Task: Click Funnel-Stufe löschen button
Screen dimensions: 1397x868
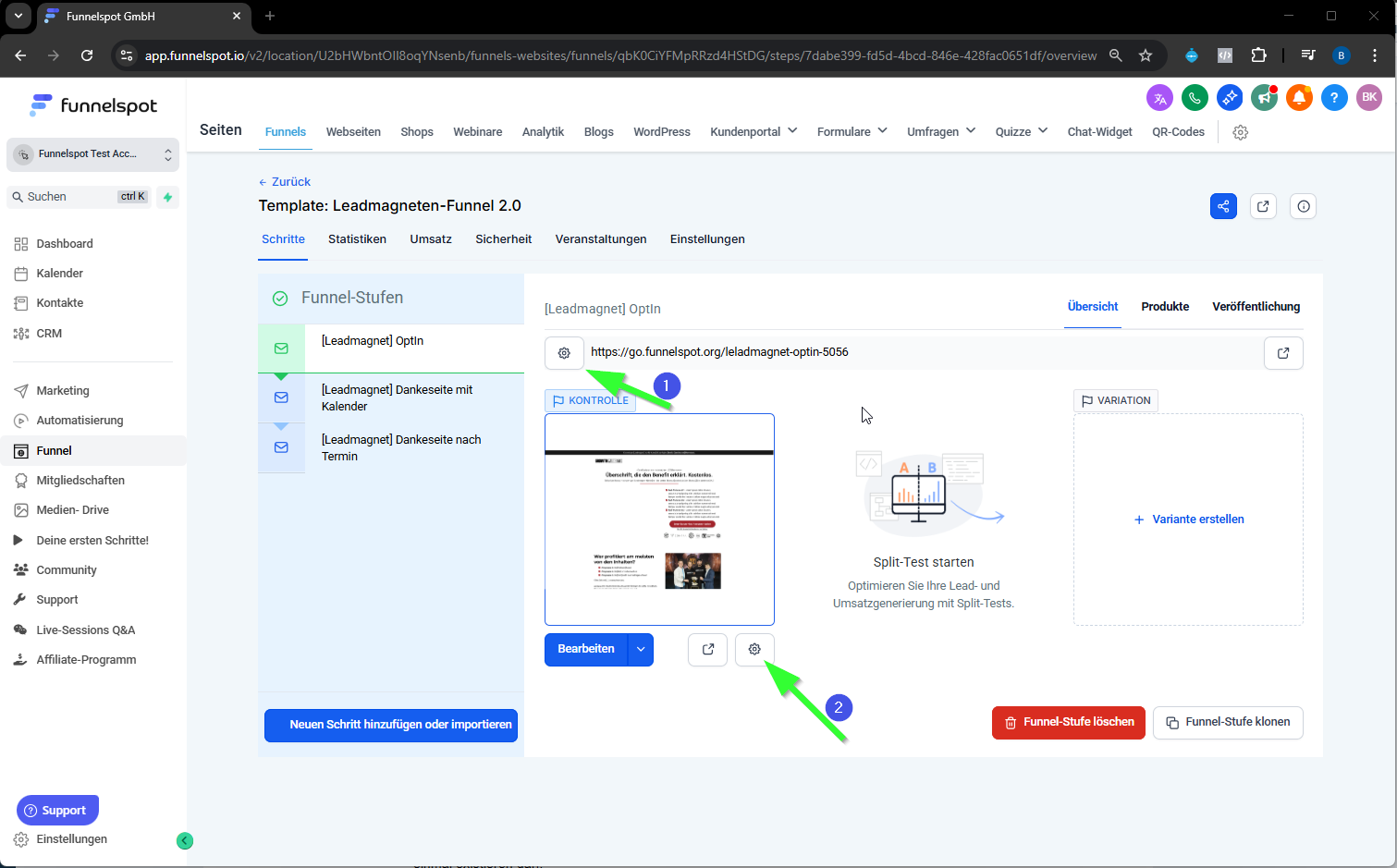Action: (x=1069, y=723)
